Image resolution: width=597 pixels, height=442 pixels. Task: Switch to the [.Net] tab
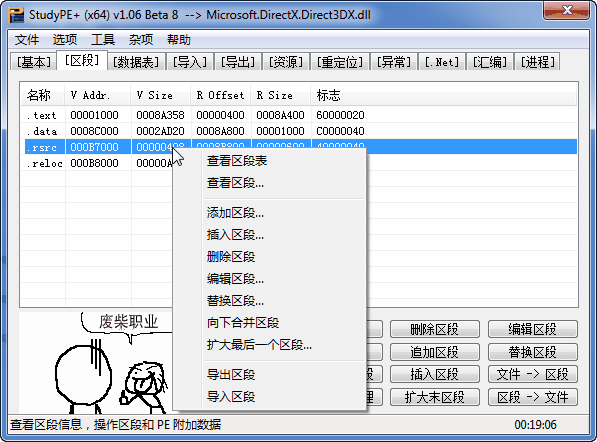pyautogui.click(x=442, y=62)
